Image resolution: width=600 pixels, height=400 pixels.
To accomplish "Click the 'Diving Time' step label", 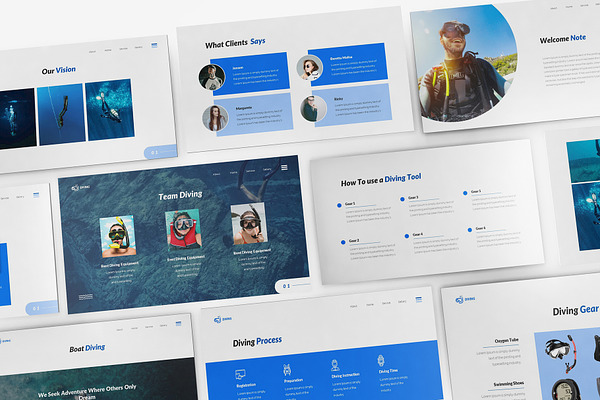I will pyautogui.click(x=388, y=371).
